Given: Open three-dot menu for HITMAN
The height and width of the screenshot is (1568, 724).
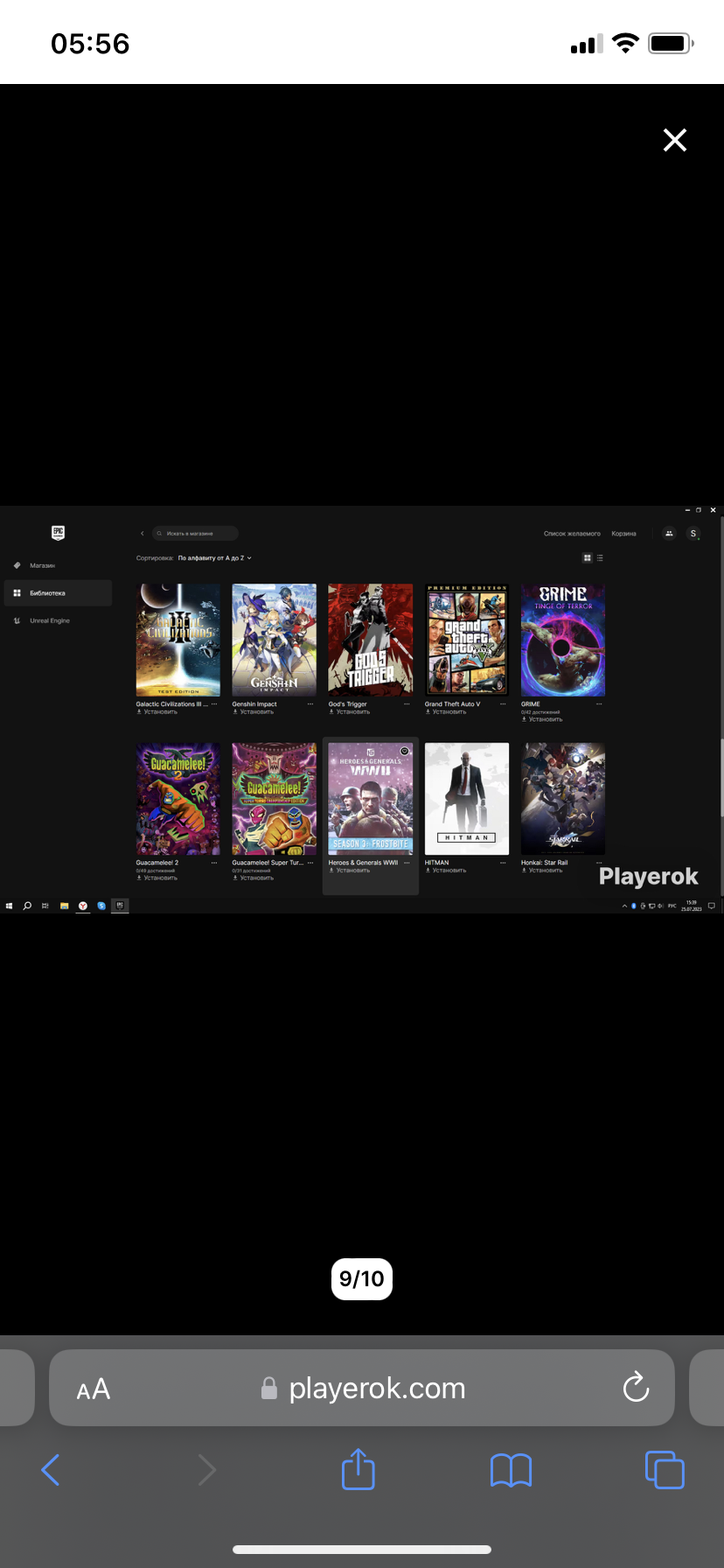Looking at the screenshot, I should (x=503, y=862).
